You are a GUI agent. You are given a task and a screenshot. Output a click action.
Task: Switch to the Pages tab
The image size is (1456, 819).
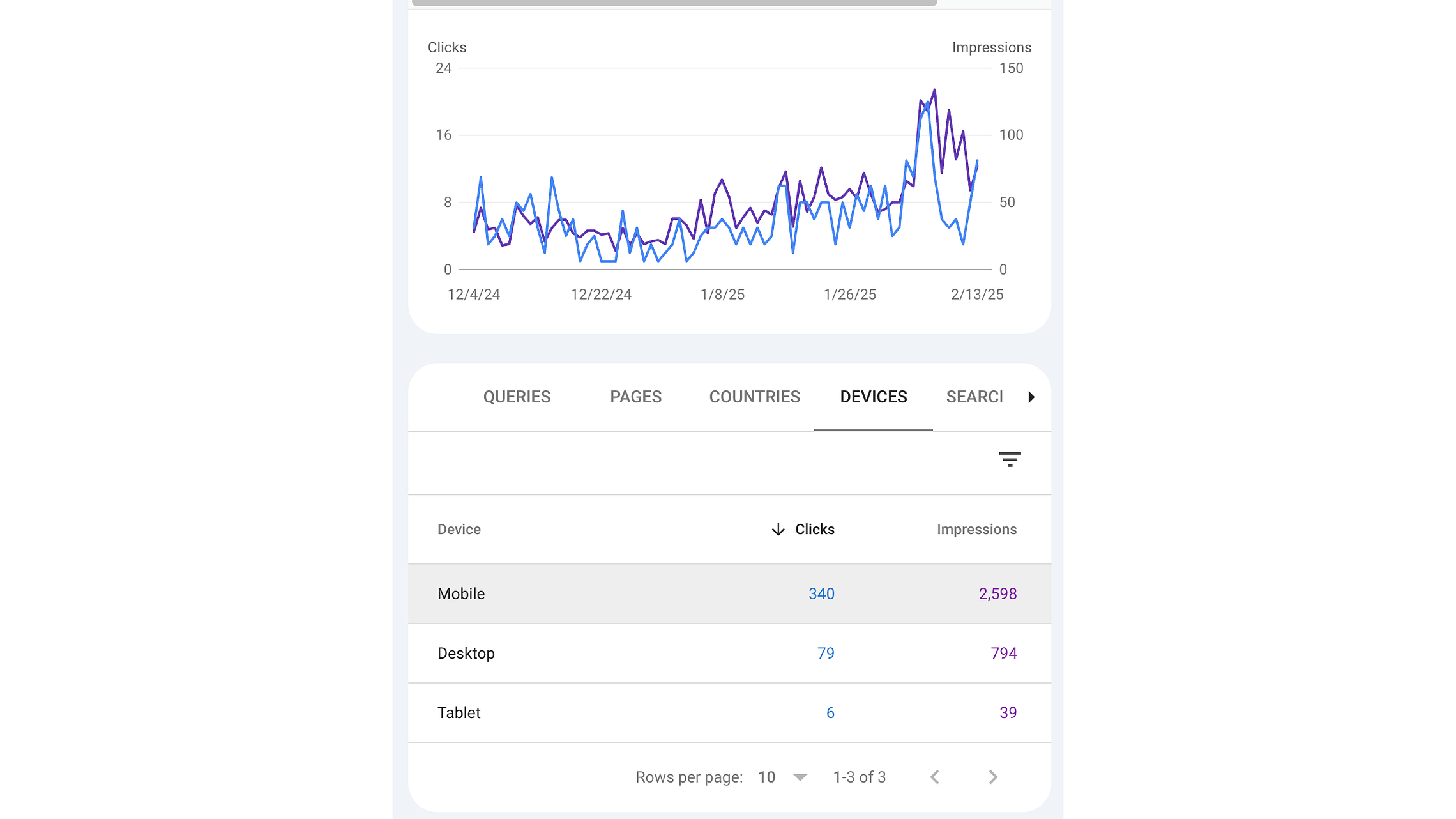[635, 397]
